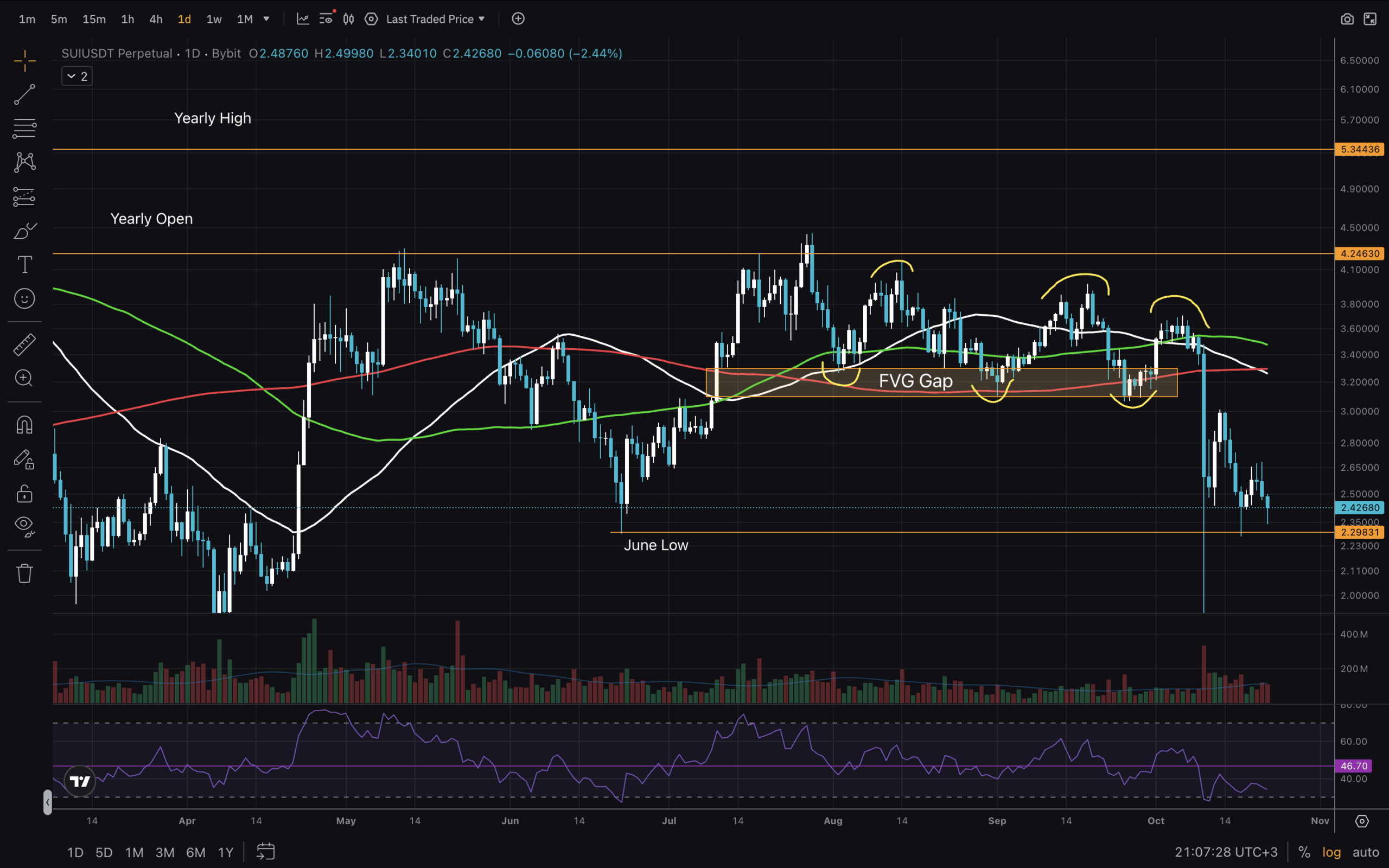Open the Fibonacci retracement tool

tap(24, 128)
